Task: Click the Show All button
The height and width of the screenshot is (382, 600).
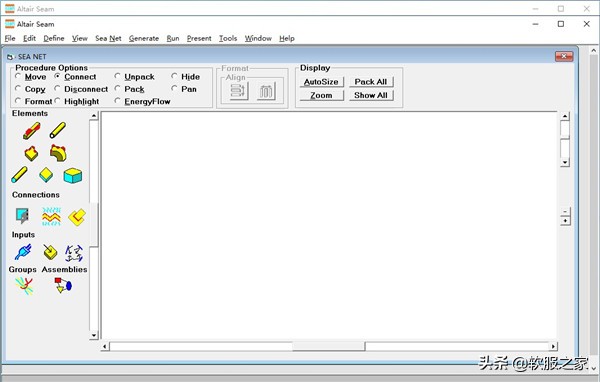Action: pos(371,95)
